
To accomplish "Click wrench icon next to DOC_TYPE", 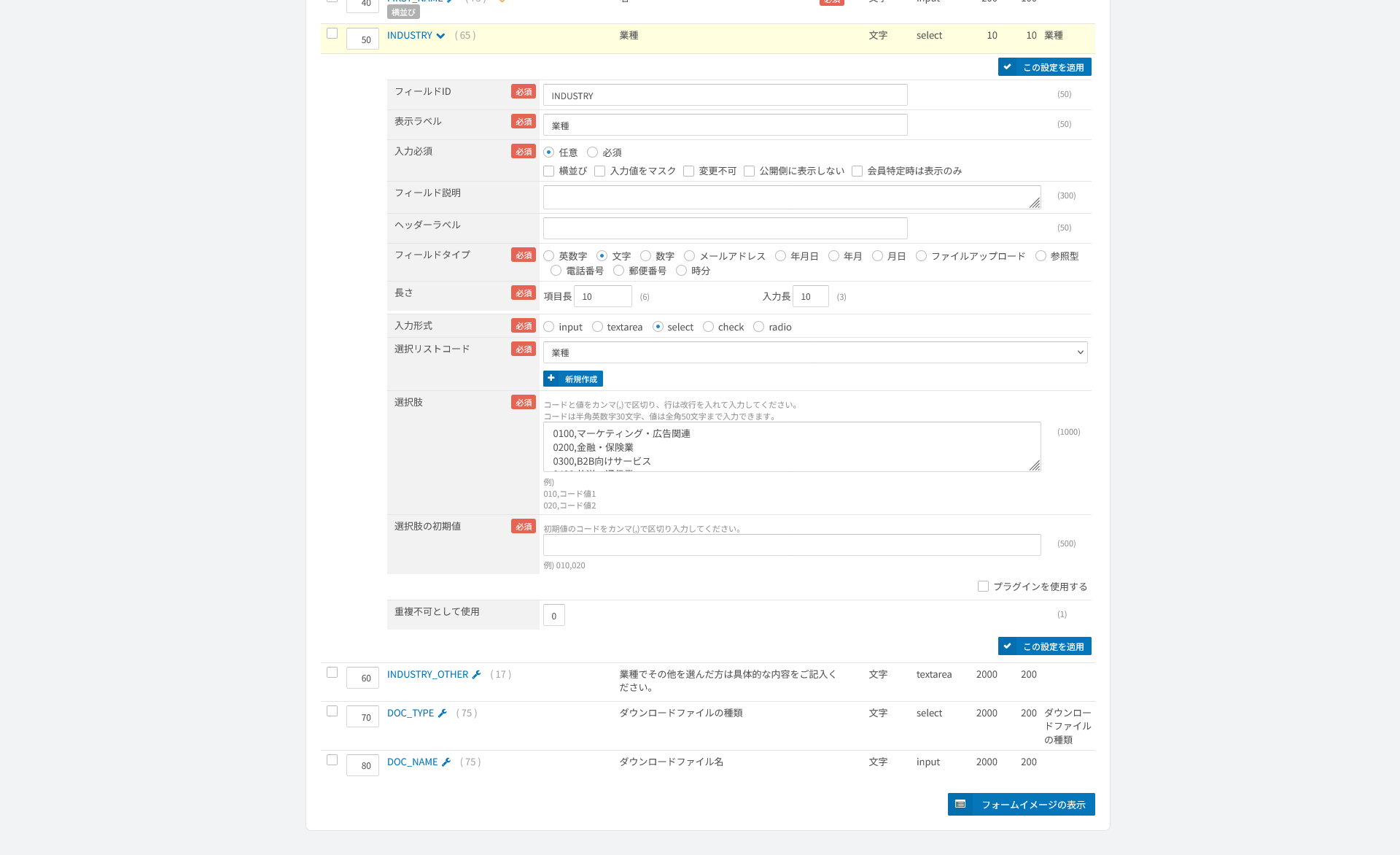I will click(x=442, y=713).
